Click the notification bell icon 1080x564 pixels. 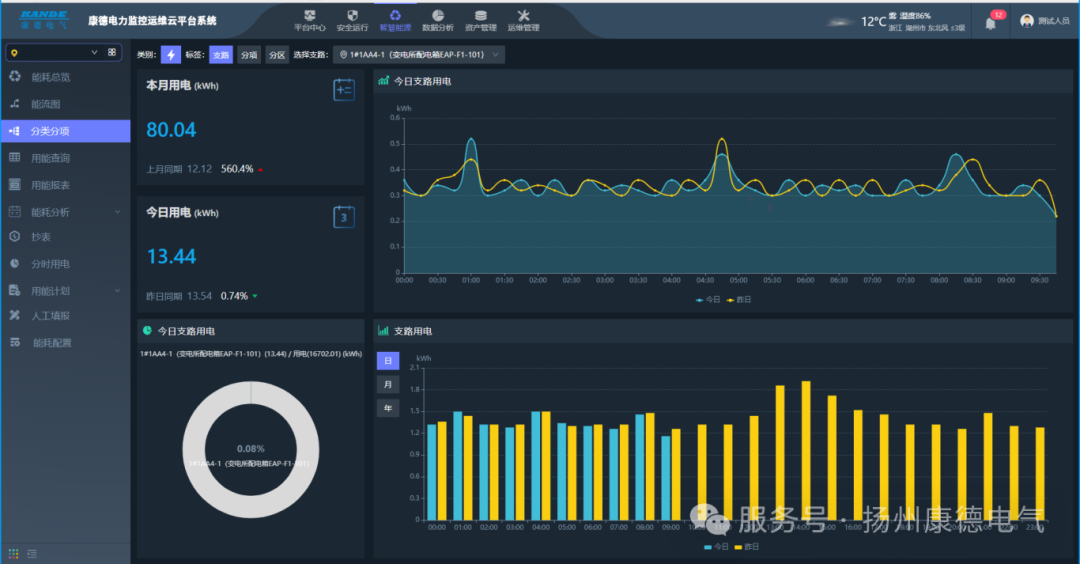pyautogui.click(x=990, y=23)
